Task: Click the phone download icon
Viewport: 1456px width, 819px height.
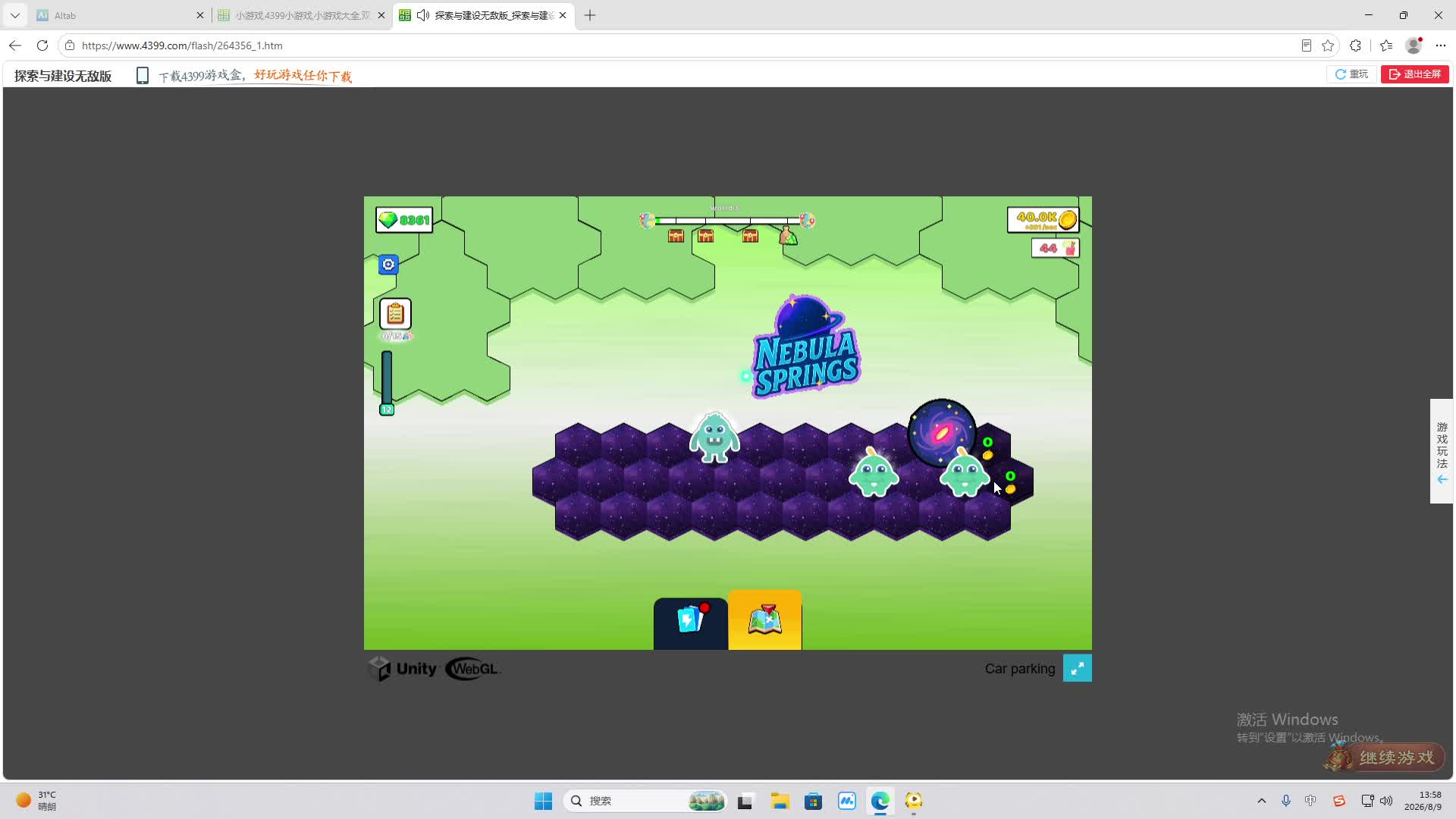Action: click(142, 75)
